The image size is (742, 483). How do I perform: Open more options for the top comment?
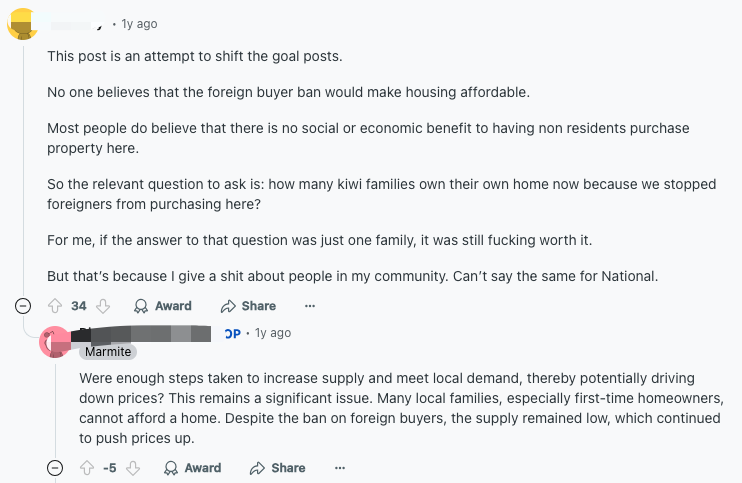[x=310, y=306]
